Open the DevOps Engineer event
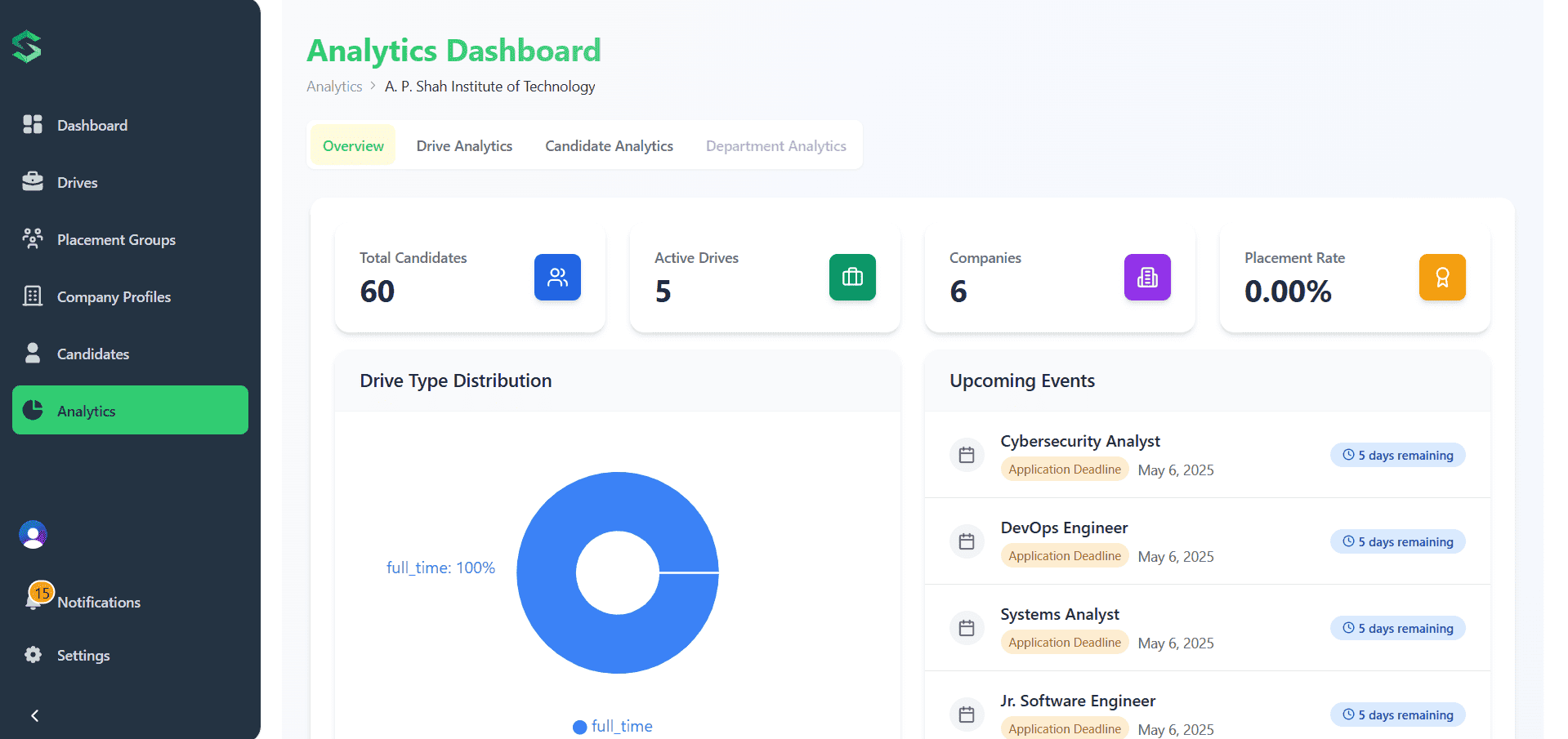 [1064, 528]
